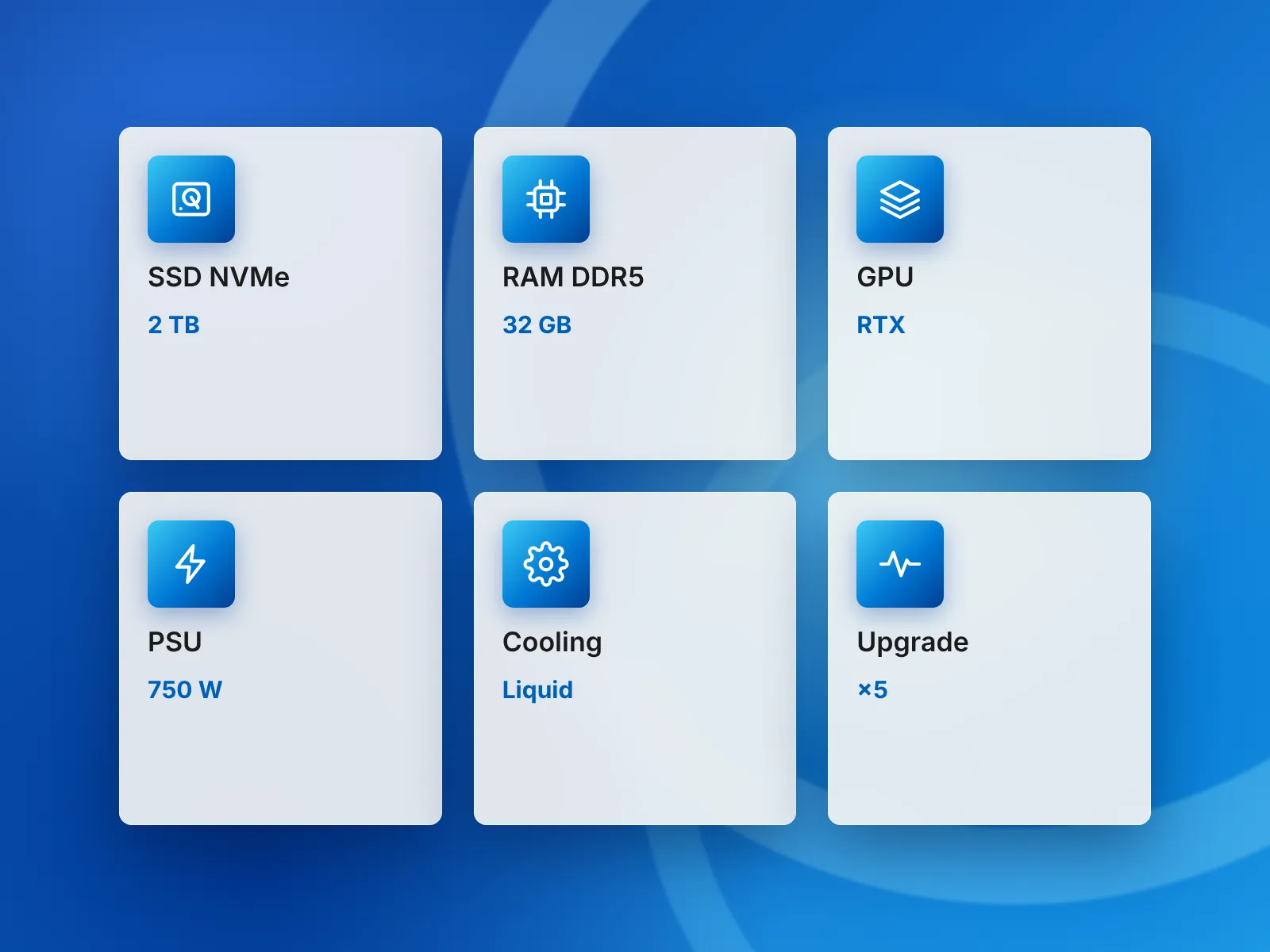Click the ×5 upgrade value
The height and width of the screenshot is (952, 1270).
coord(872,689)
